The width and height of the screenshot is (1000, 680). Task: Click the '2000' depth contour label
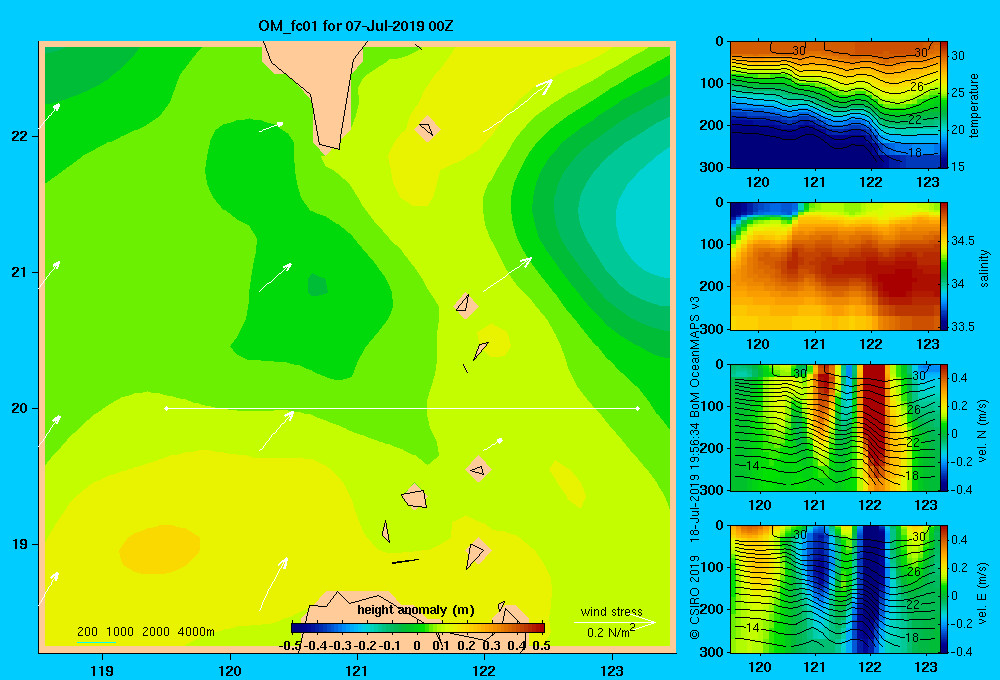156,632
